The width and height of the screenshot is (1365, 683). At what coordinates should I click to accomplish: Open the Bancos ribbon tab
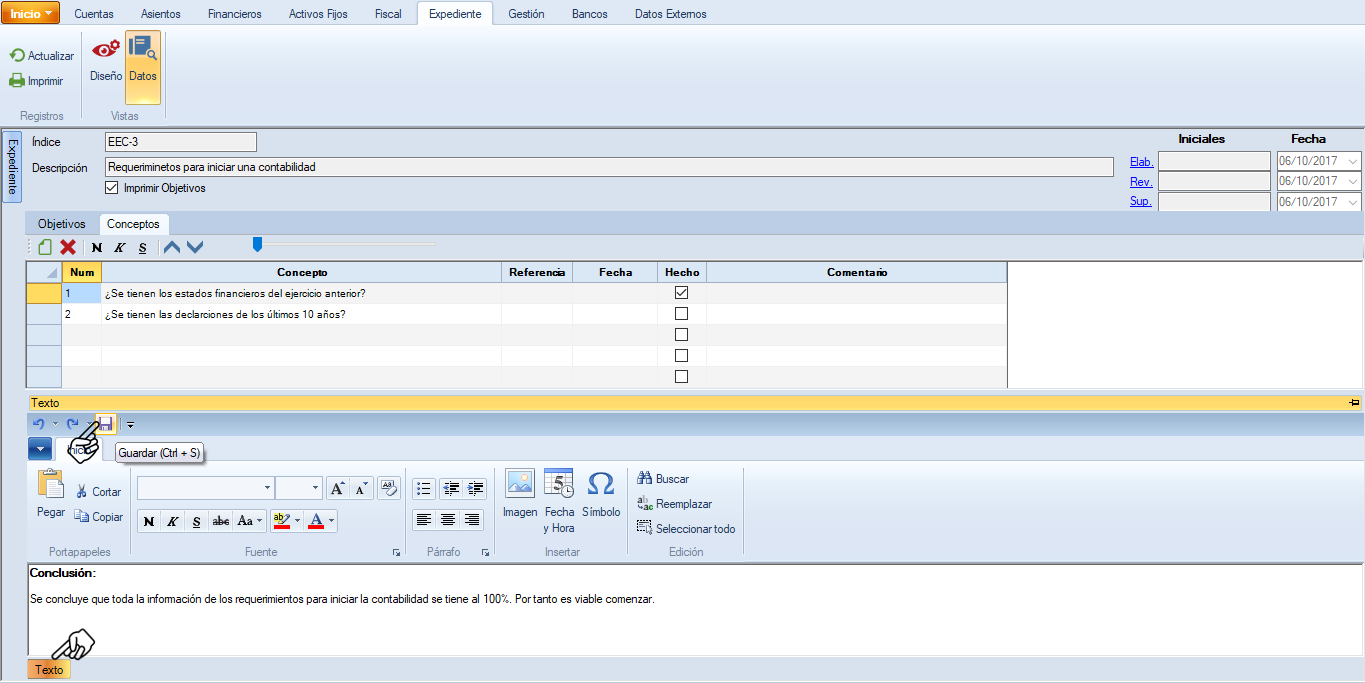coord(589,14)
